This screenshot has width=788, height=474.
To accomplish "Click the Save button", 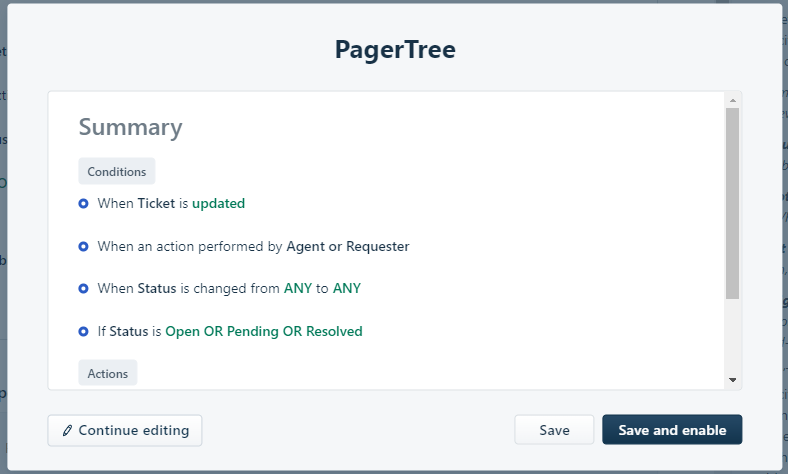I will (554, 430).
